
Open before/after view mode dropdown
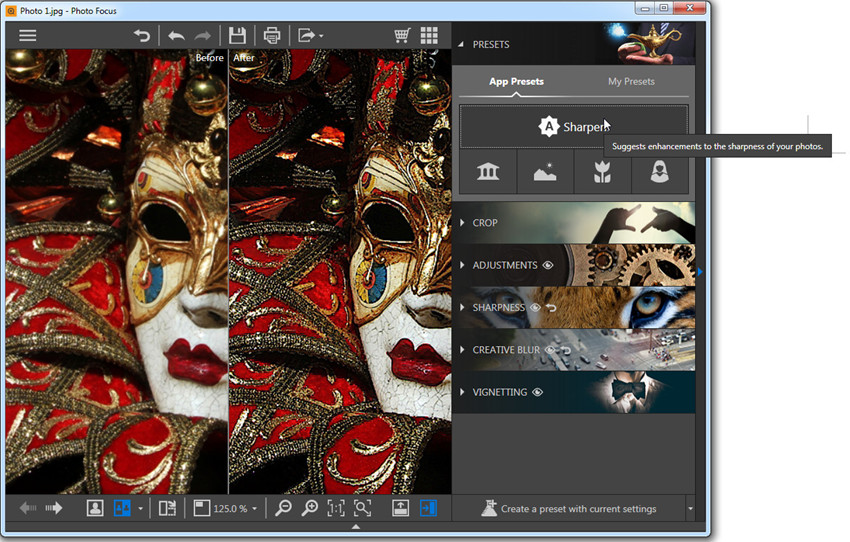[x=140, y=508]
